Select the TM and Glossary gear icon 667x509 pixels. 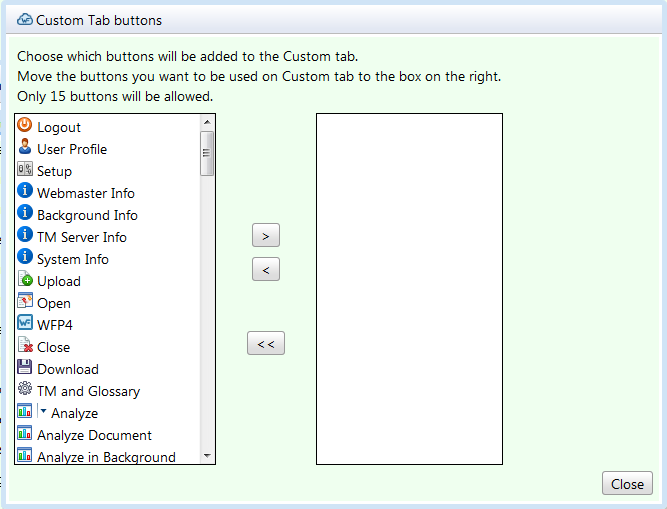click(25, 390)
